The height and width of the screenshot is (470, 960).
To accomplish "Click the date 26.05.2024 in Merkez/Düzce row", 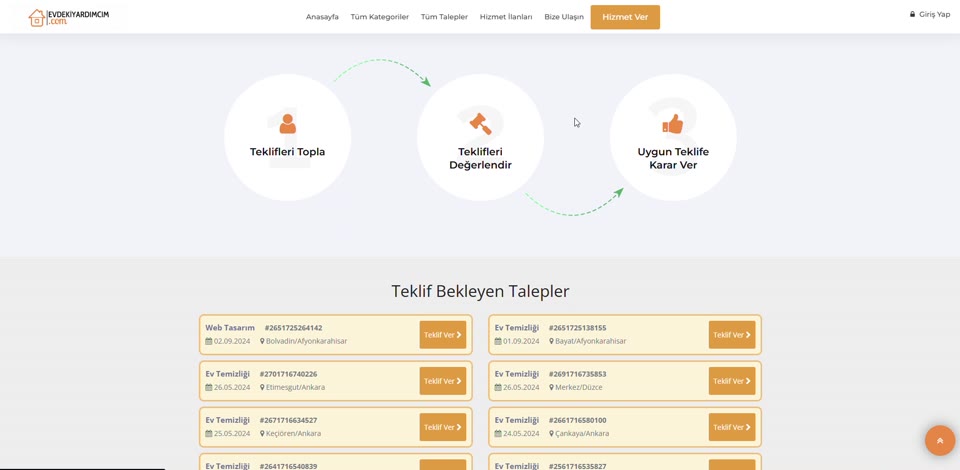I will point(521,387).
